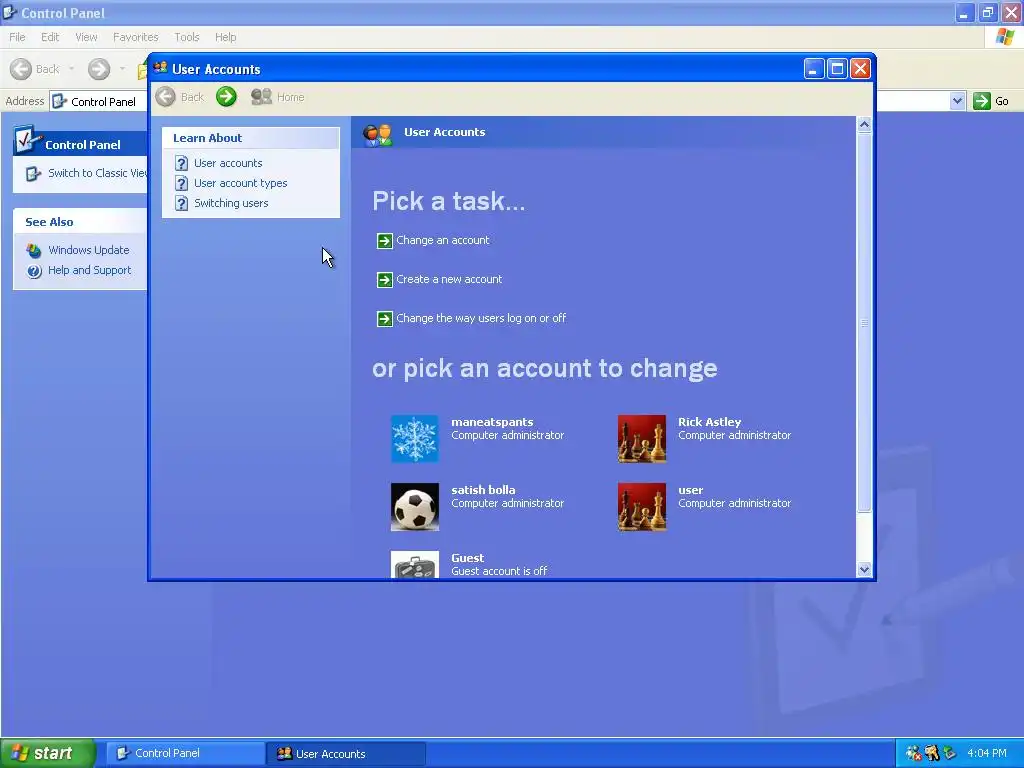Screen dimensions: 1024x768
Task: Open the Favorites menu
Action: click(135, 37)
